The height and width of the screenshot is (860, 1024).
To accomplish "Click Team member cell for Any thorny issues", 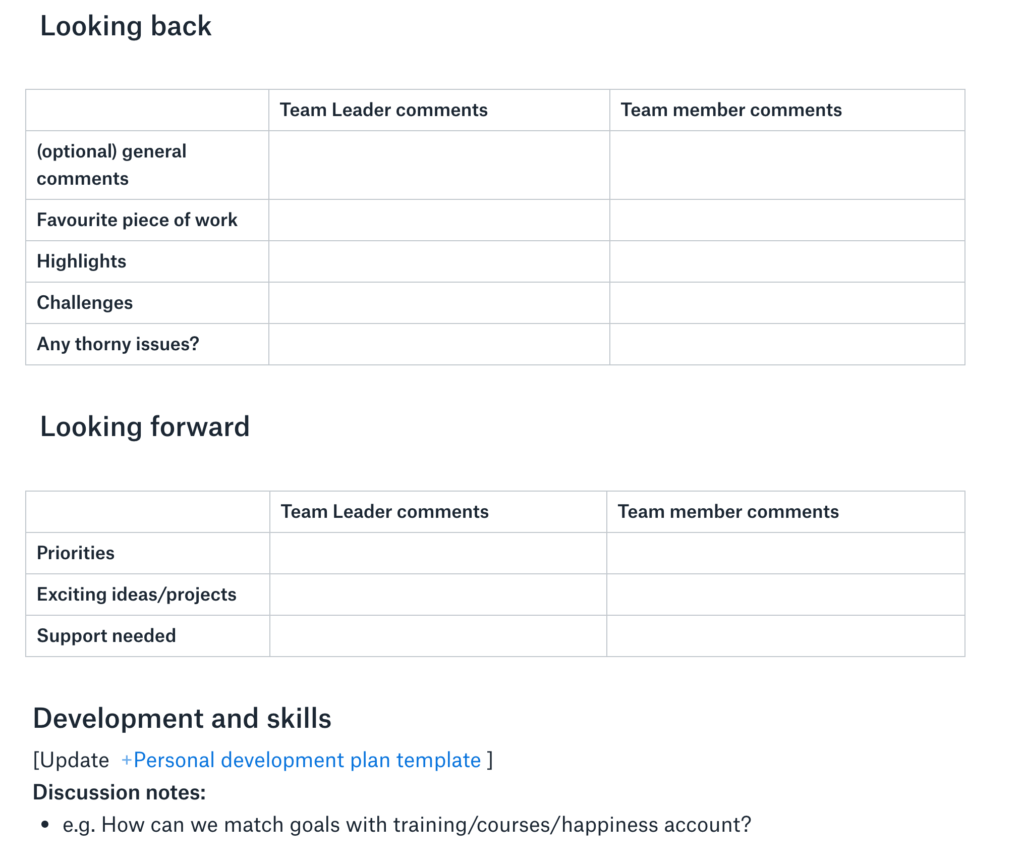I will [787, 344].
